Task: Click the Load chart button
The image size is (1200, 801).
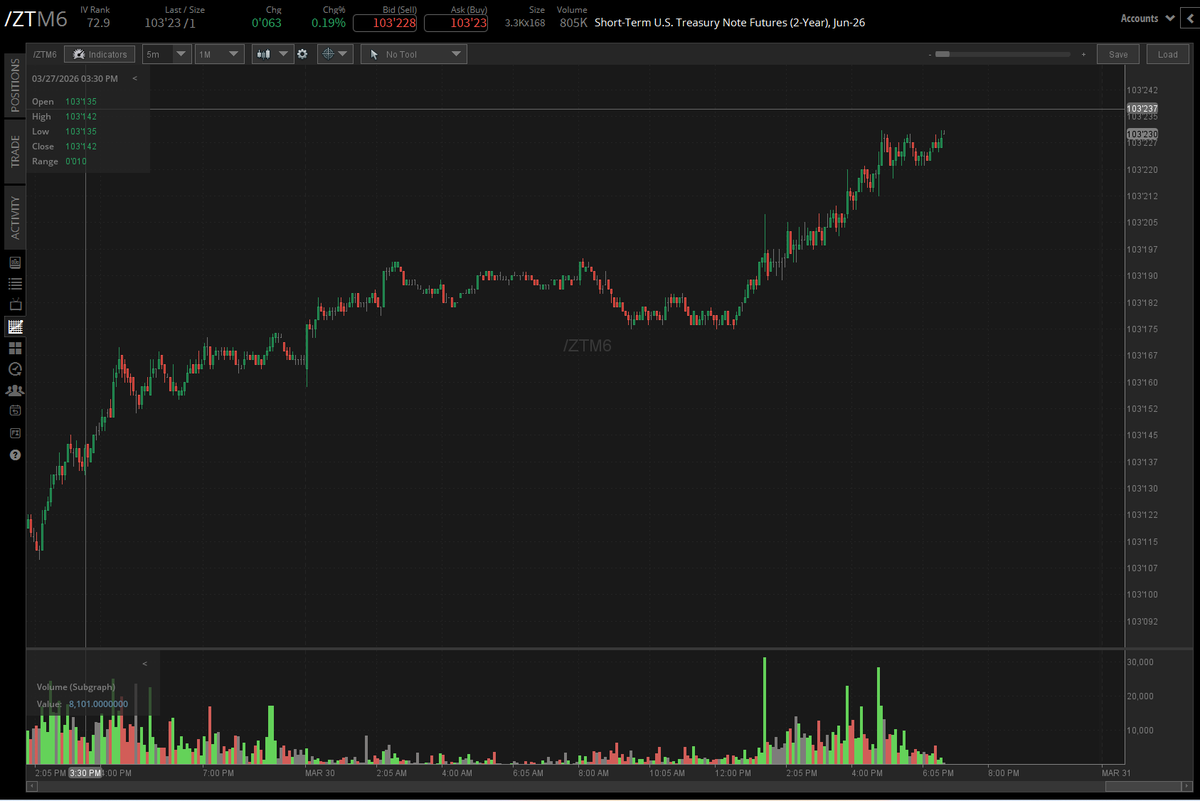Action: 1167,54
